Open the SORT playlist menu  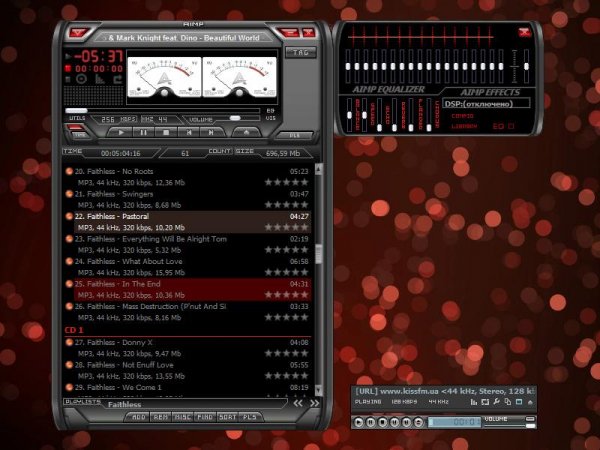pos(227,417)
